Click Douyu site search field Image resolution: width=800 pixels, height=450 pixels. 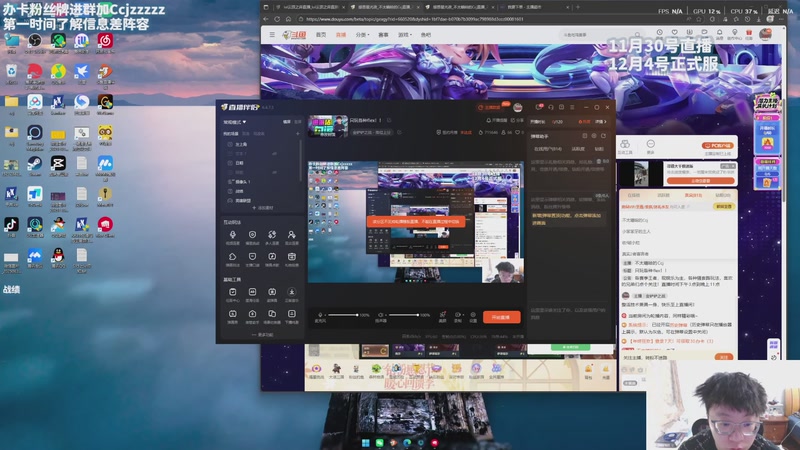[x=601, y=35]
